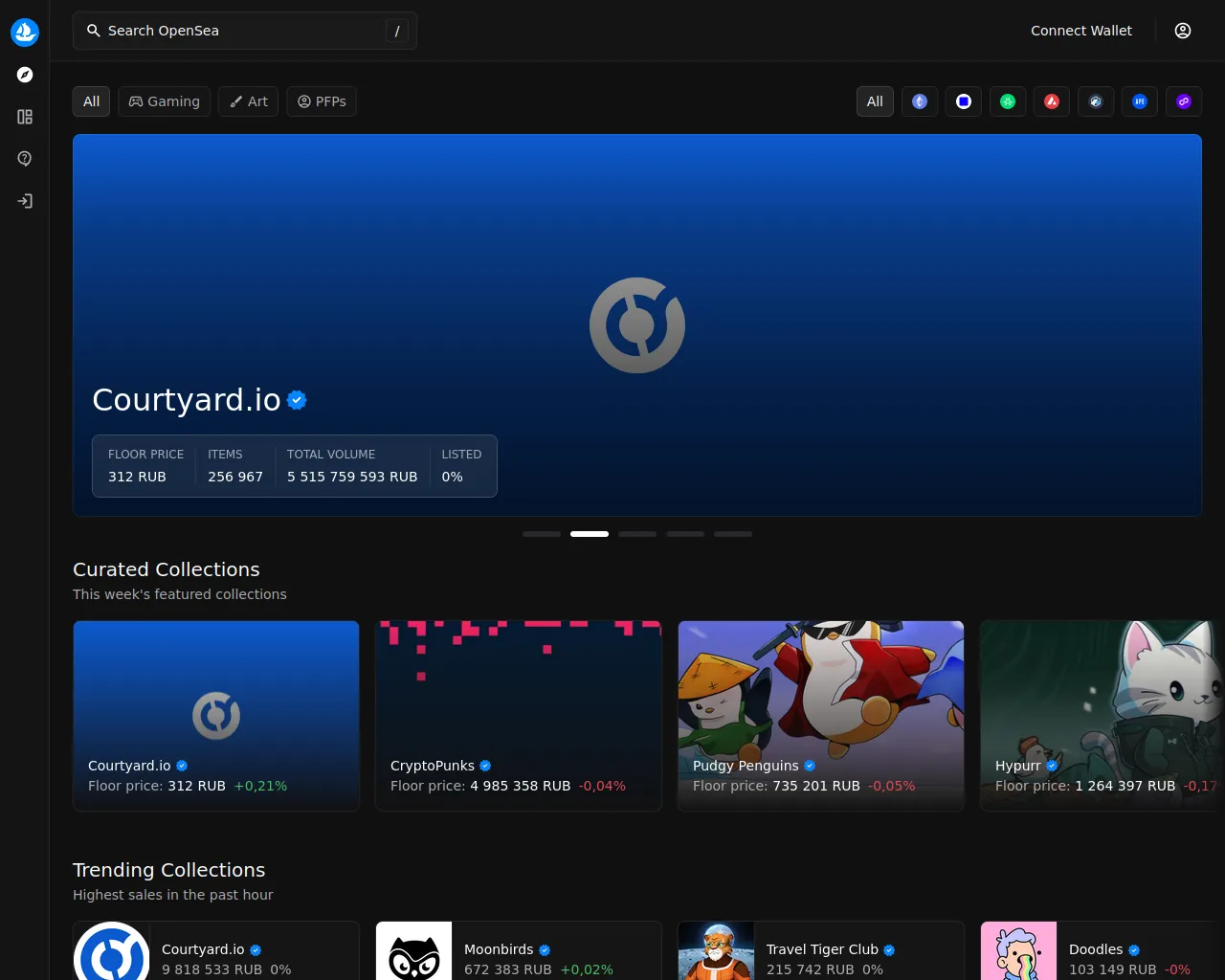Click the verified badge next to Pudgy Penguins
The image size is (1225, 980).
810,766
